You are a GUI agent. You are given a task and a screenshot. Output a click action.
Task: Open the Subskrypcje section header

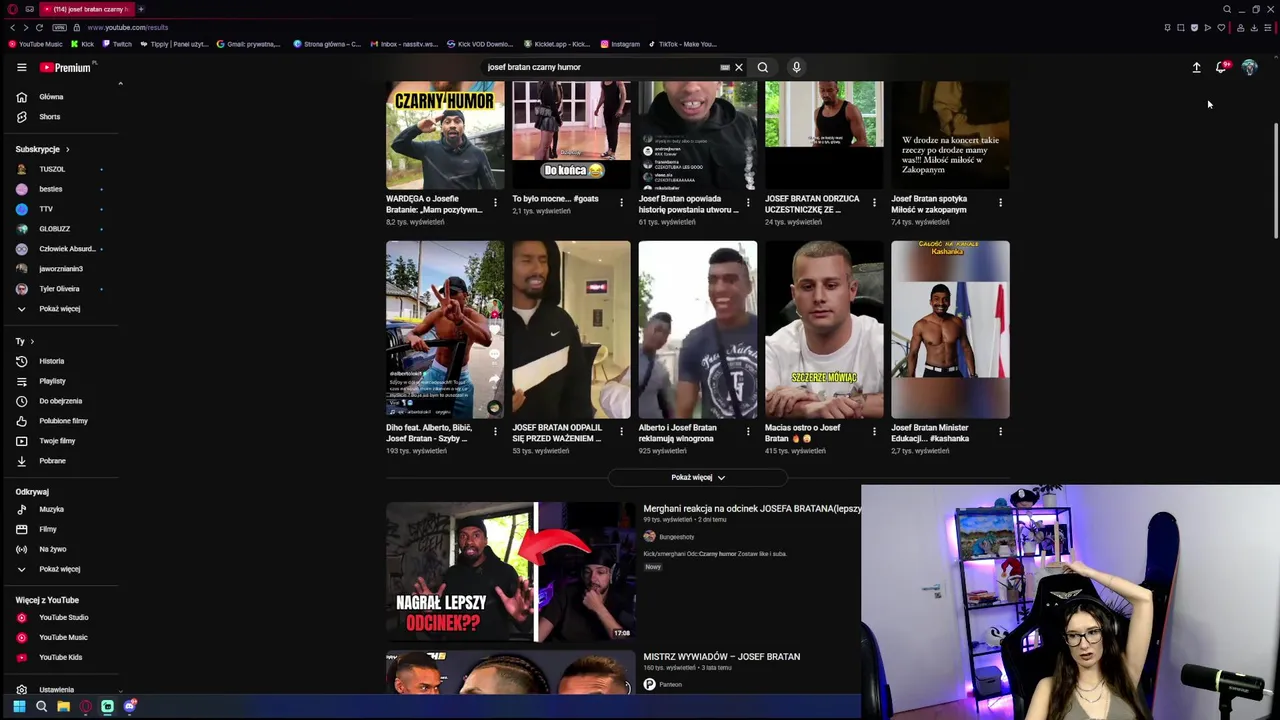43,149
